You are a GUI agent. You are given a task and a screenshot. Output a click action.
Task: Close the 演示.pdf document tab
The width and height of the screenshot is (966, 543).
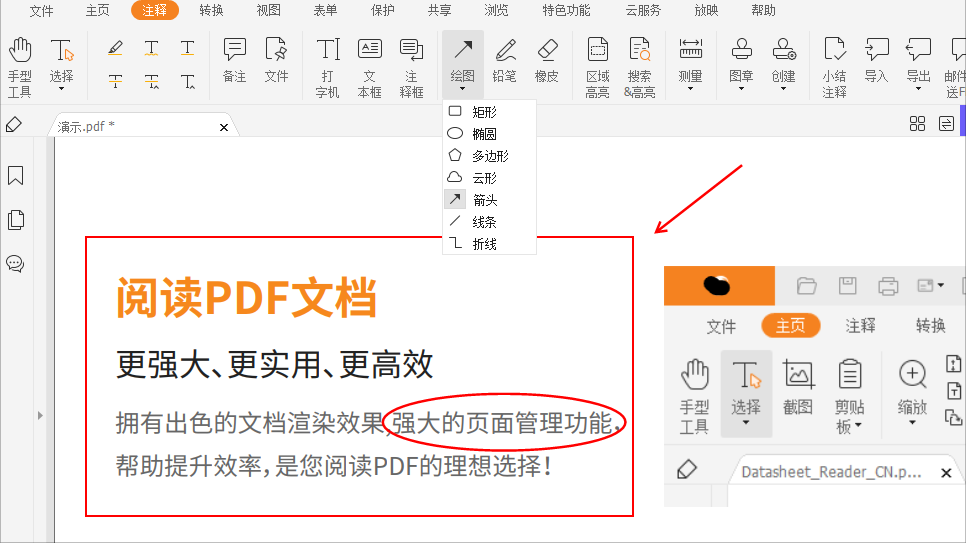(x=224, y=127)
